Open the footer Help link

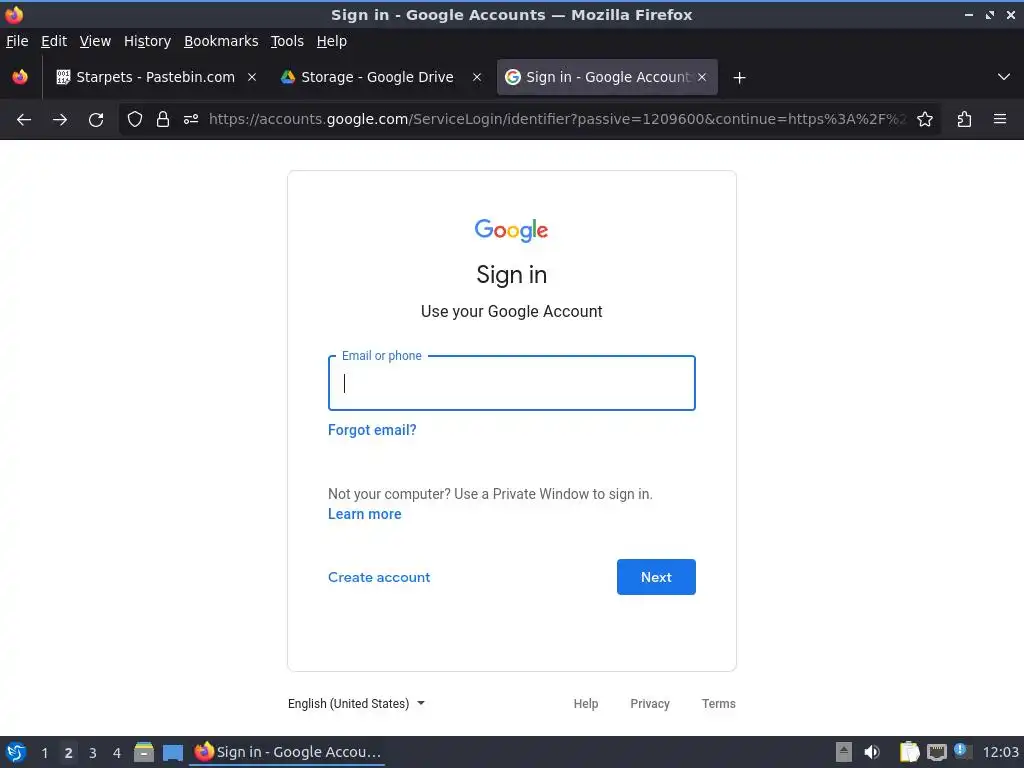click(586, 703)
